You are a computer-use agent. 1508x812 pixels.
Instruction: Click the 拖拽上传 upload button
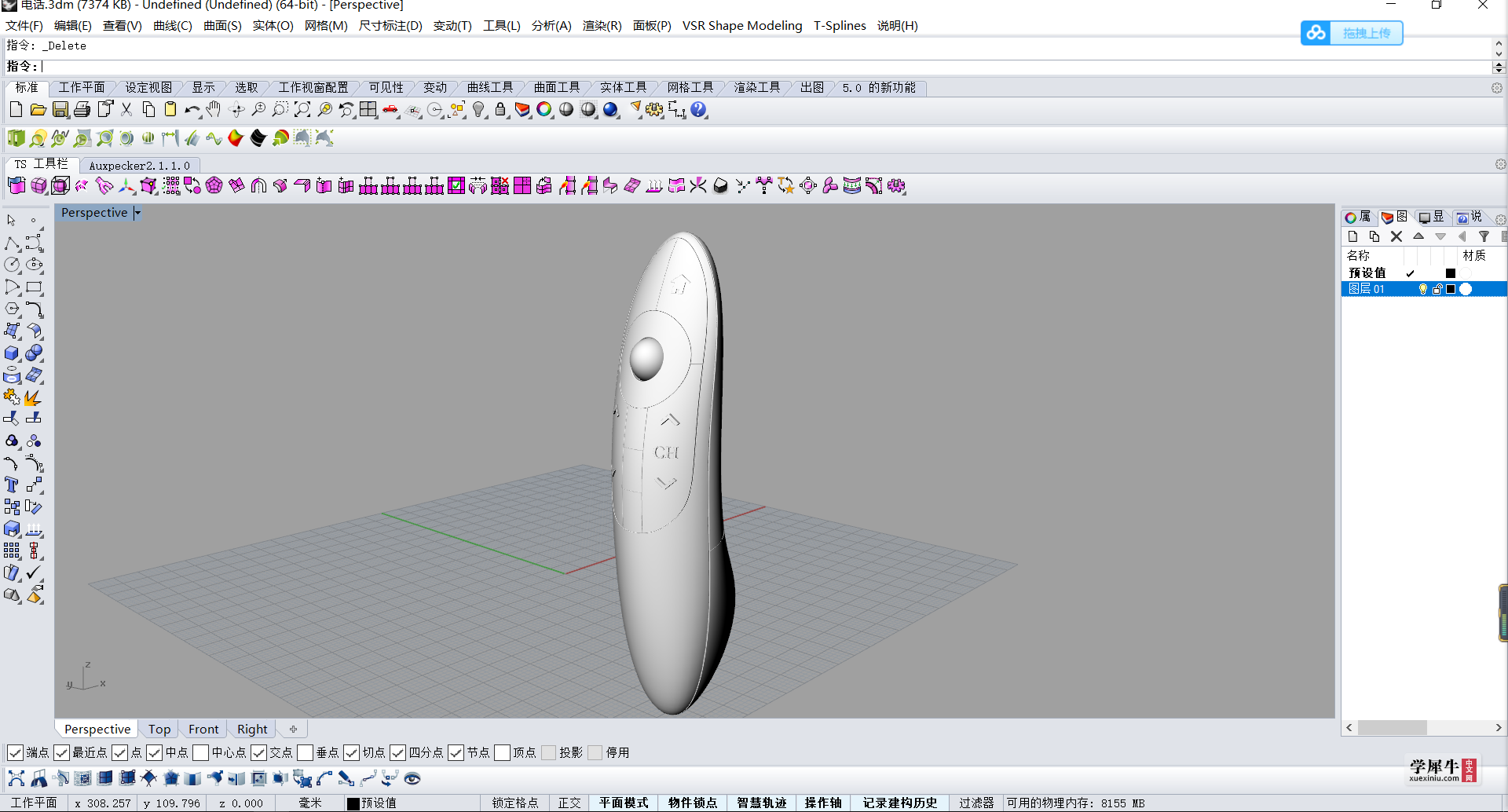click(x=1351, y=33)
